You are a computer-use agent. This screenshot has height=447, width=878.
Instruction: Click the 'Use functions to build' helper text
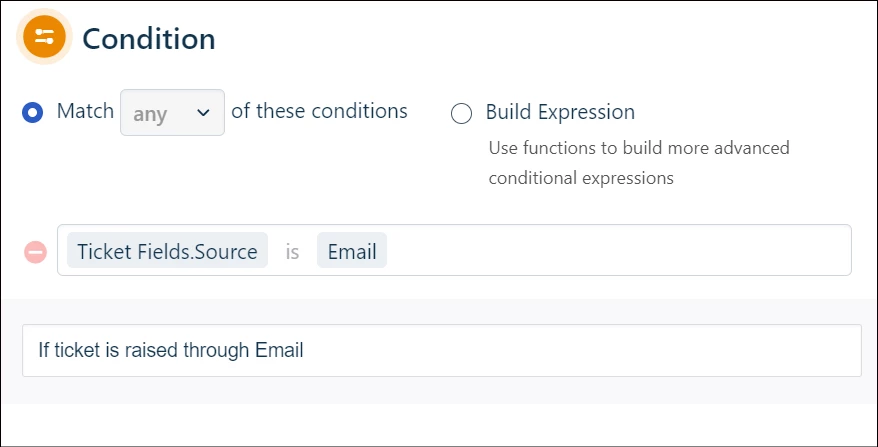pyautogui.click(x=639, y=148)
